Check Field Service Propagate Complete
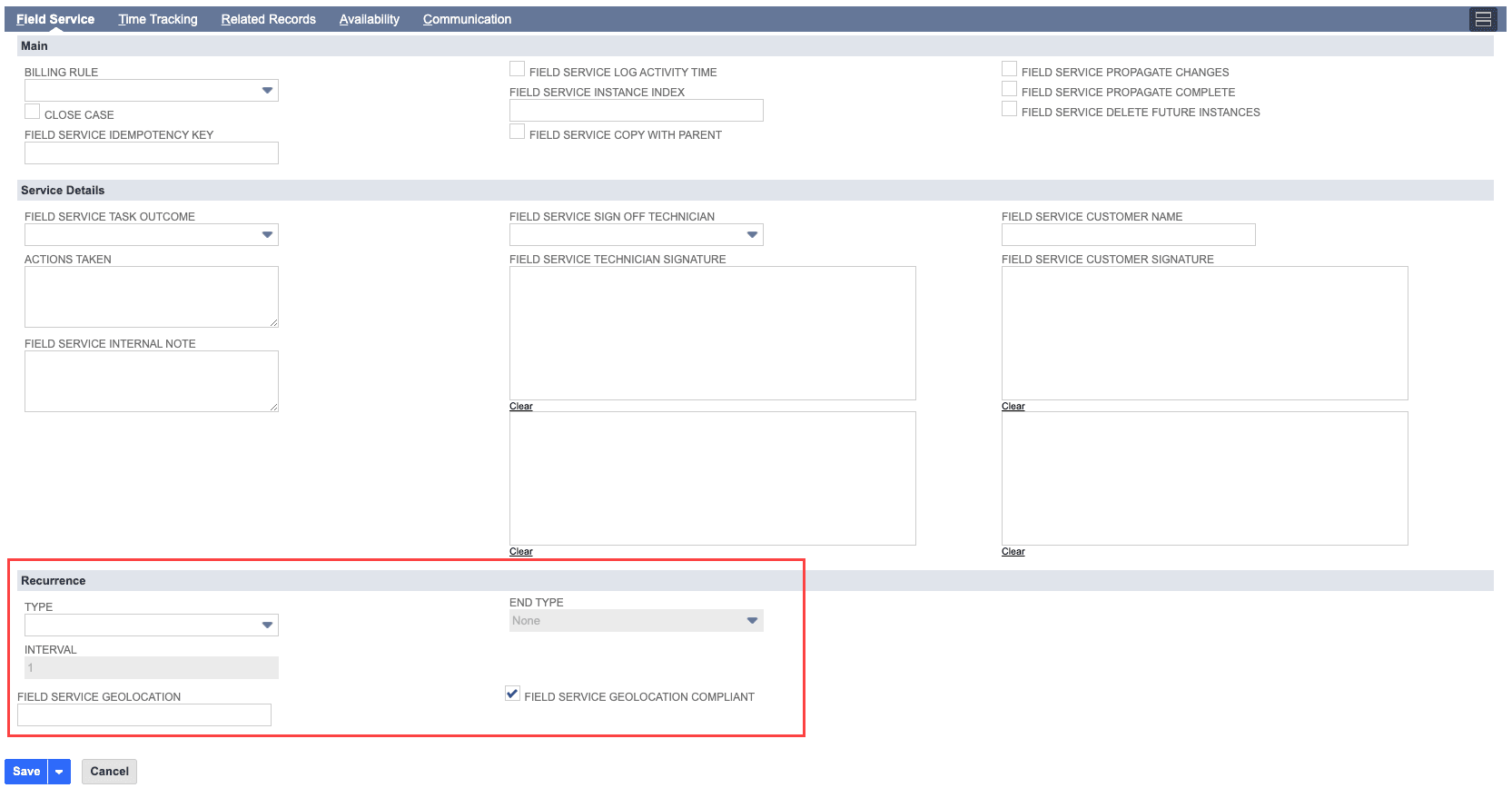Viewport: 1512px width, 788px height. click(1010, 89)
